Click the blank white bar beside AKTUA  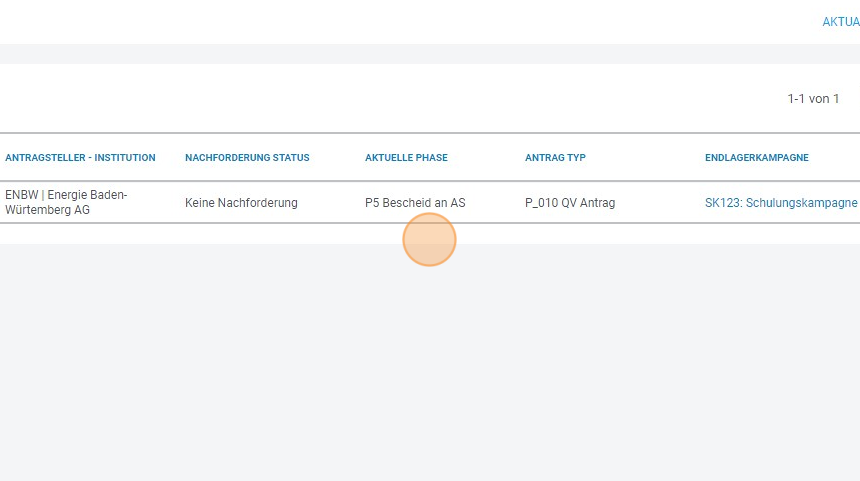pyautogui.click(x=400, y=22)
